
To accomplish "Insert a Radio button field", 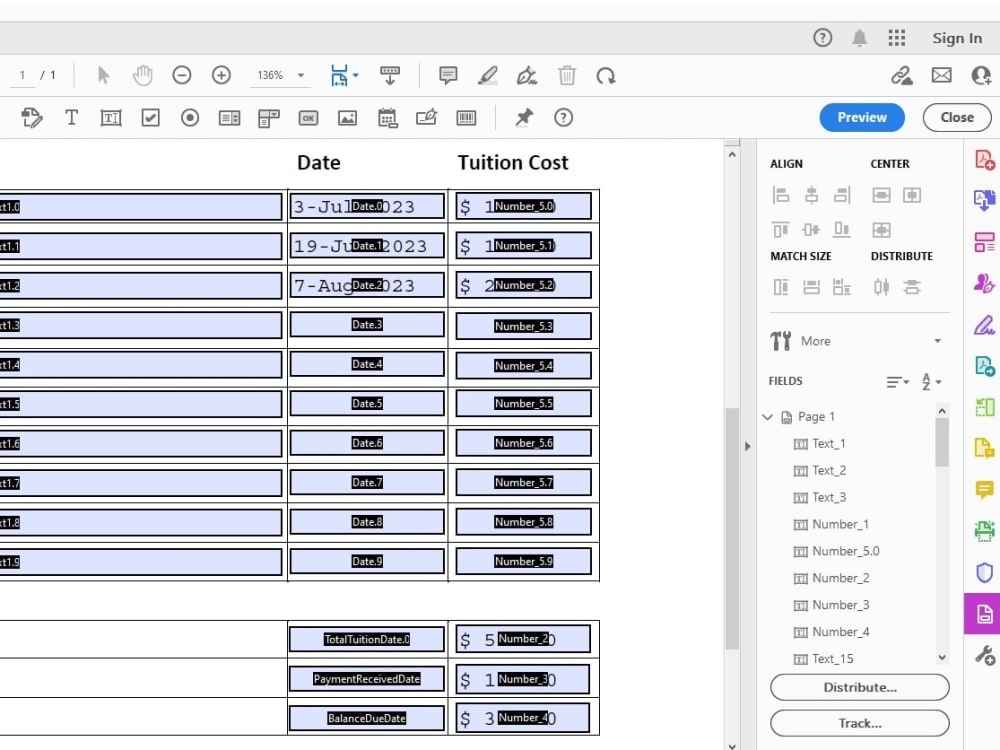I will (x=189, y=117).
